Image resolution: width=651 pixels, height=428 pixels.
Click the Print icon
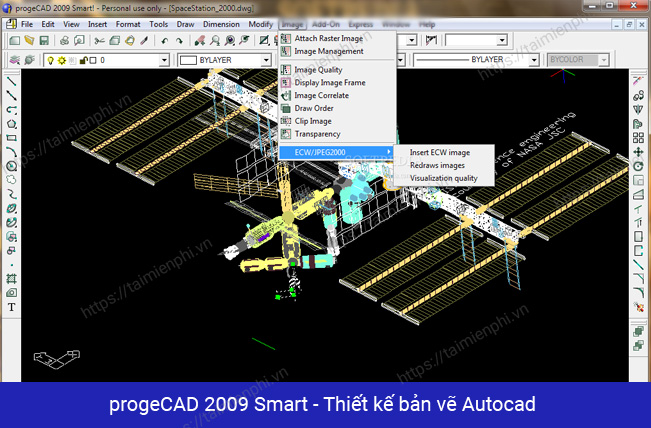tap(64, 40)
